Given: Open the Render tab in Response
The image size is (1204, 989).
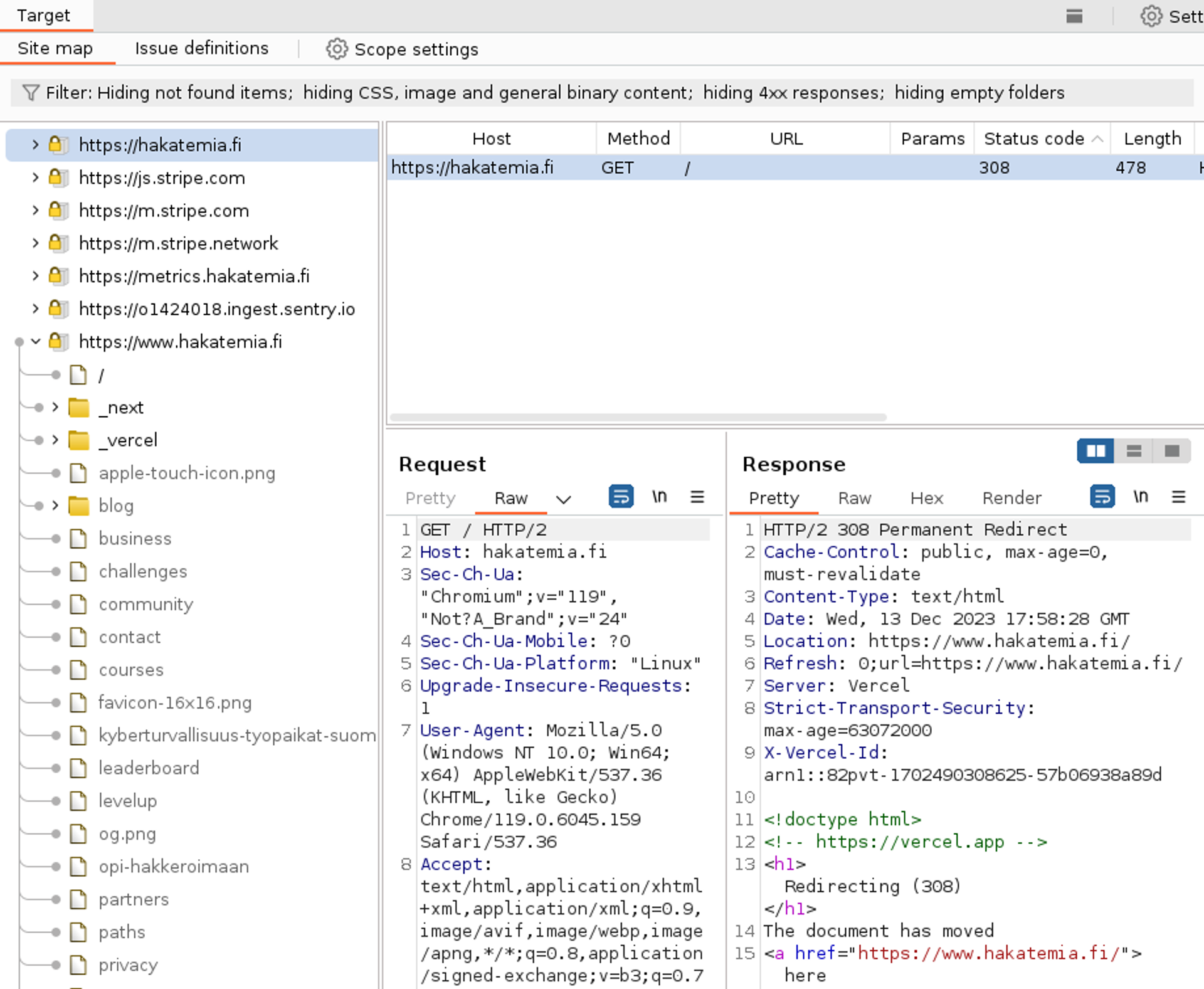Looking at the screenshot, I should 1011,498.
